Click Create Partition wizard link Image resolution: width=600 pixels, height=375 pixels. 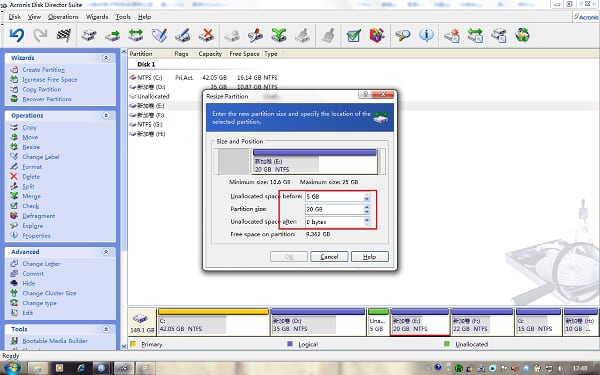tap(43, 70)
